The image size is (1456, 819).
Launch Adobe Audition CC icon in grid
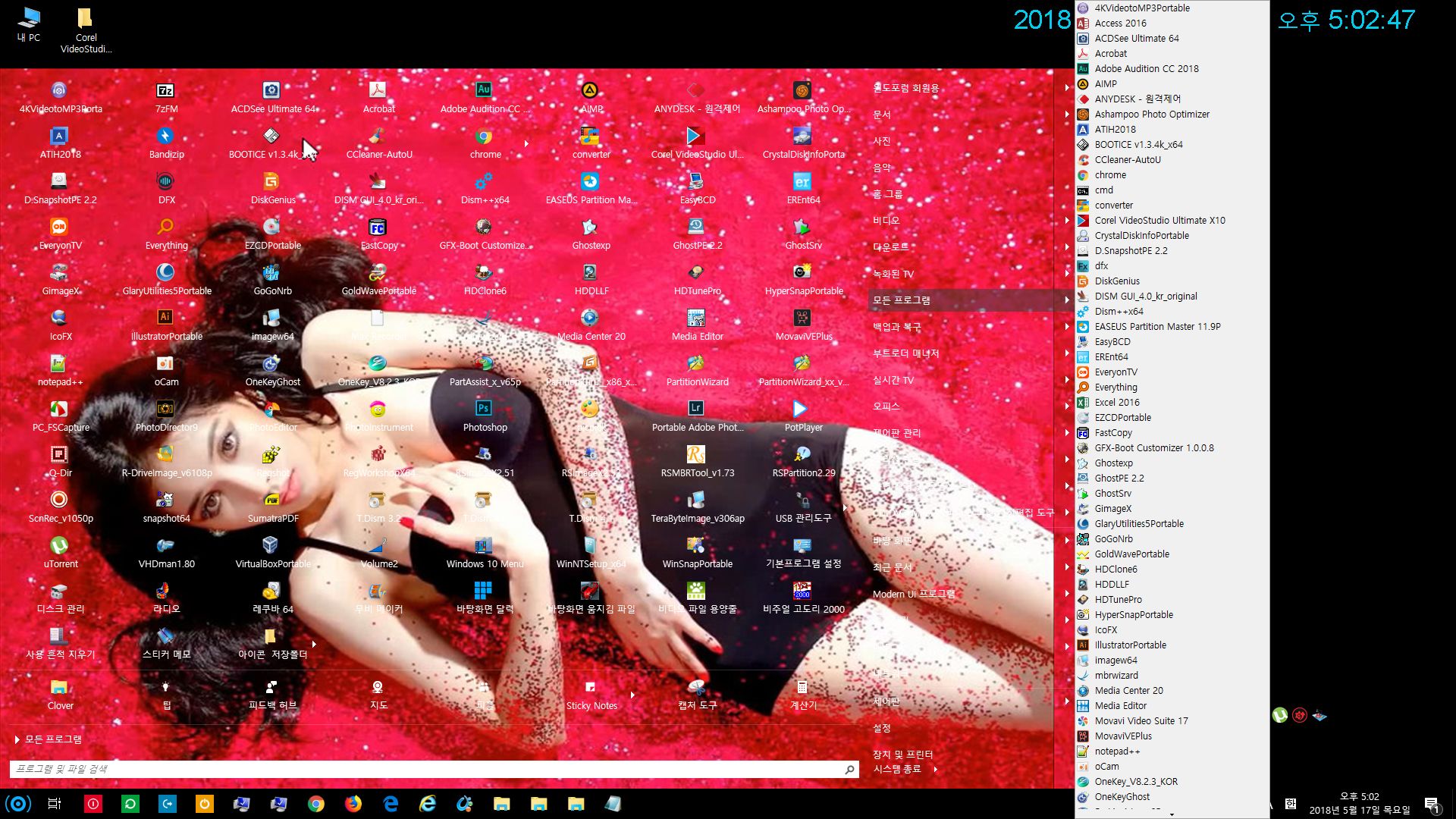485,98
